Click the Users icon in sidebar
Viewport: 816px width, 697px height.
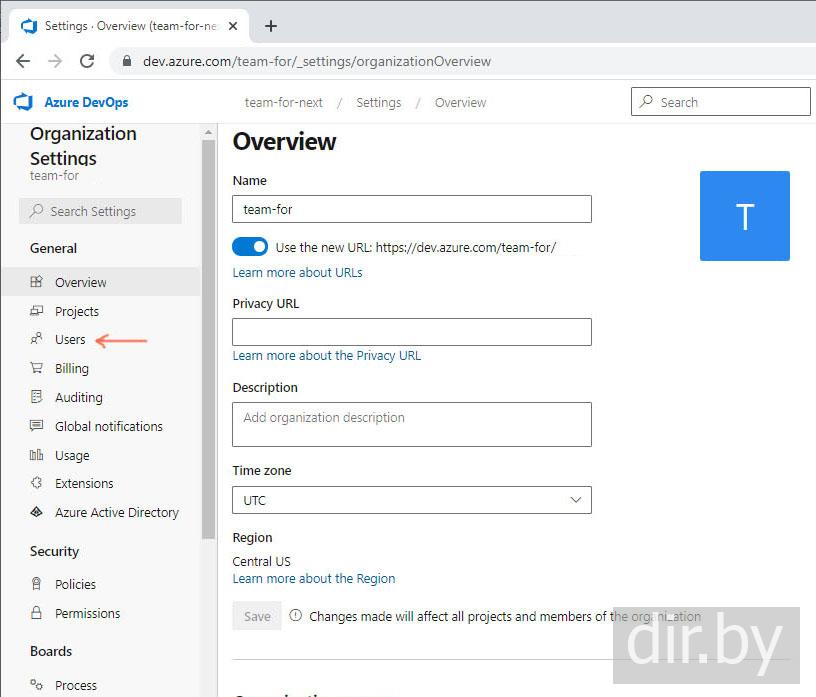pos(37,339)
